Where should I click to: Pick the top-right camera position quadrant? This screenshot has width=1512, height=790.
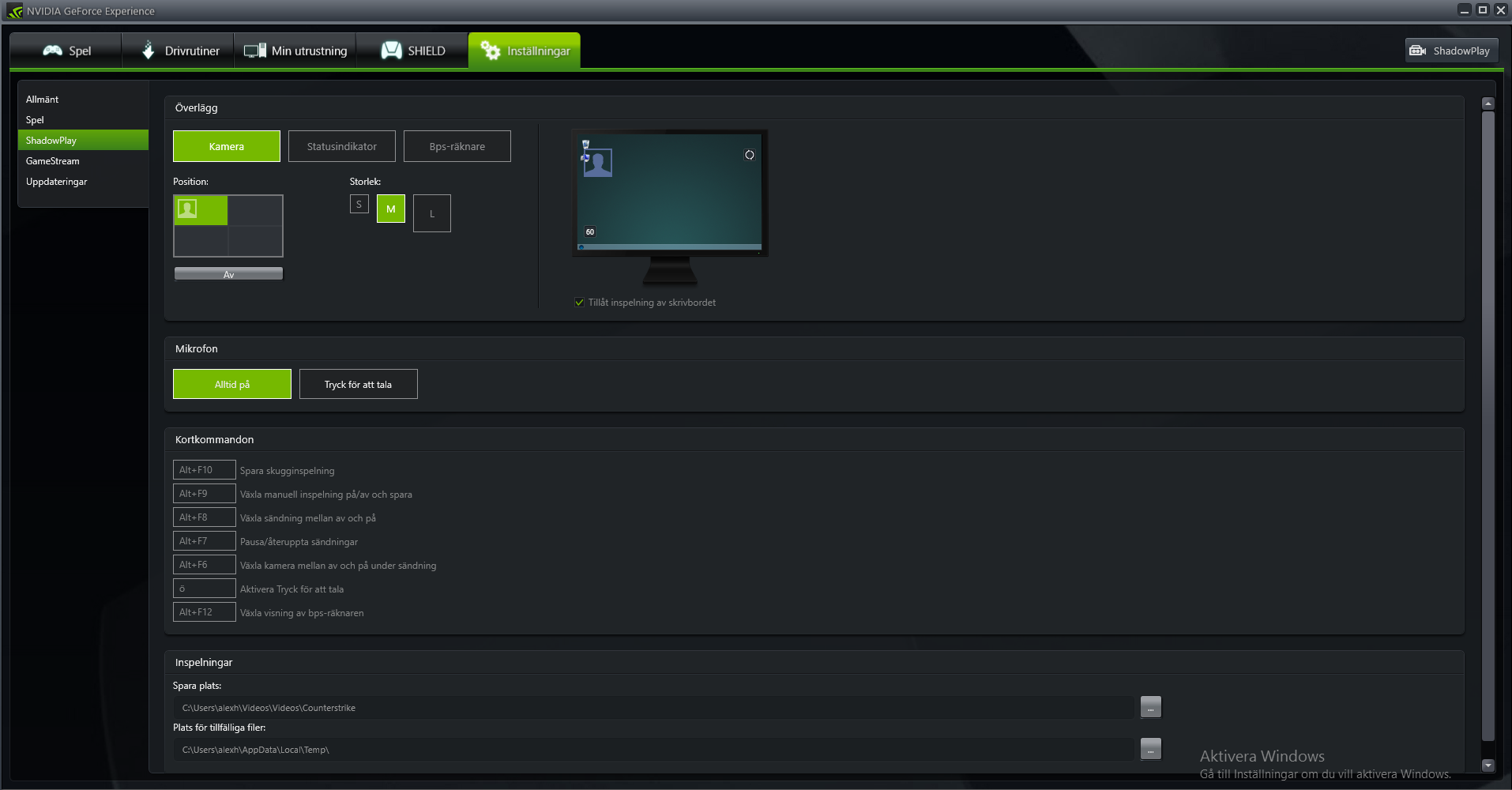tap(255, 210)
